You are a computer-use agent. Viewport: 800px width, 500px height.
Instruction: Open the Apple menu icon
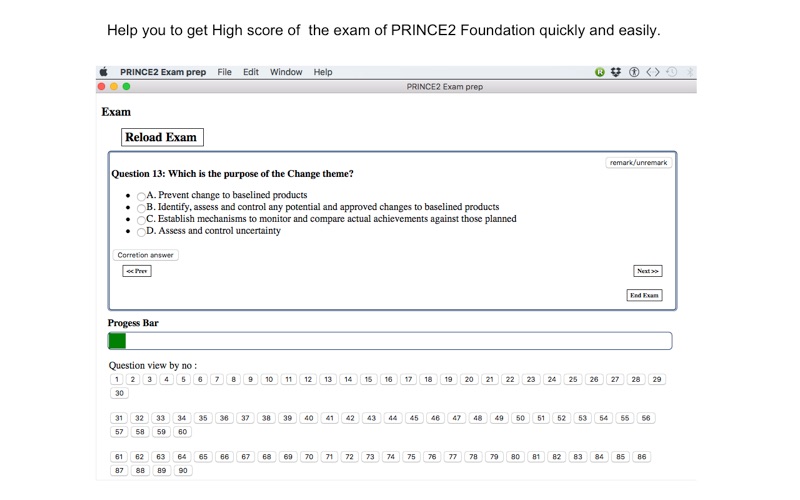click(x=104, y=71)
